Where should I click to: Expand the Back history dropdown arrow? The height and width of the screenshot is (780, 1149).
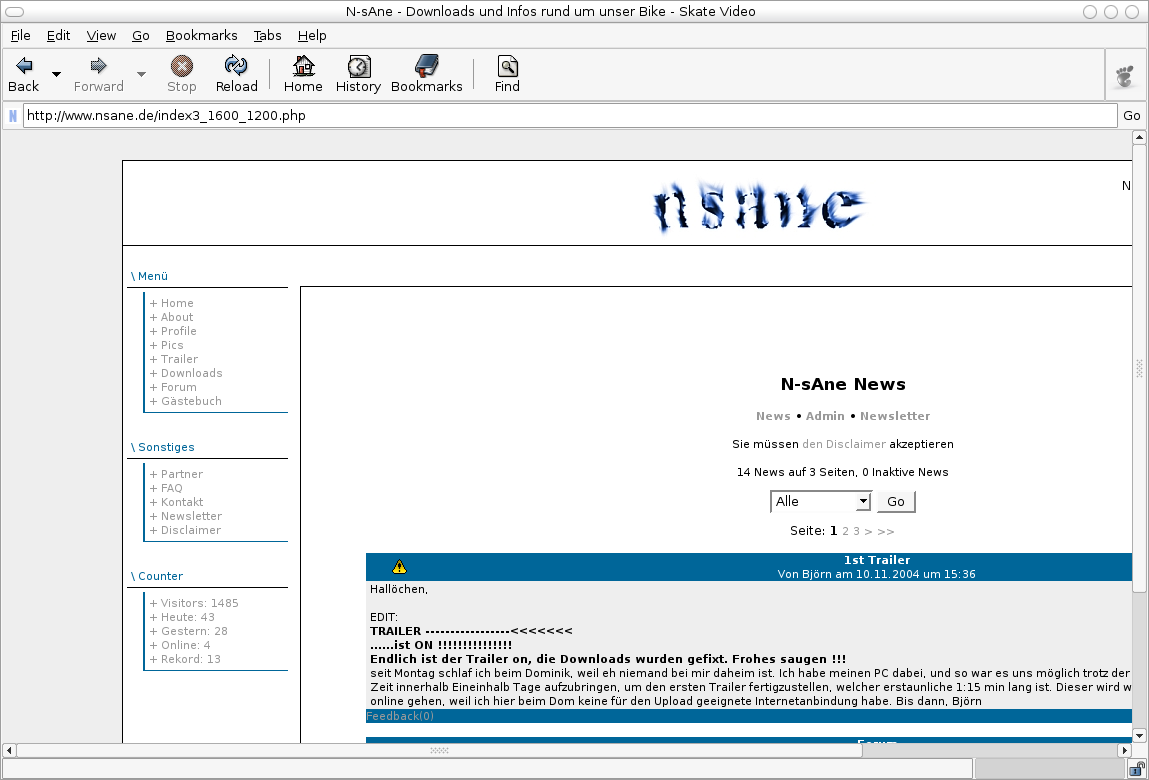[56, 74]
